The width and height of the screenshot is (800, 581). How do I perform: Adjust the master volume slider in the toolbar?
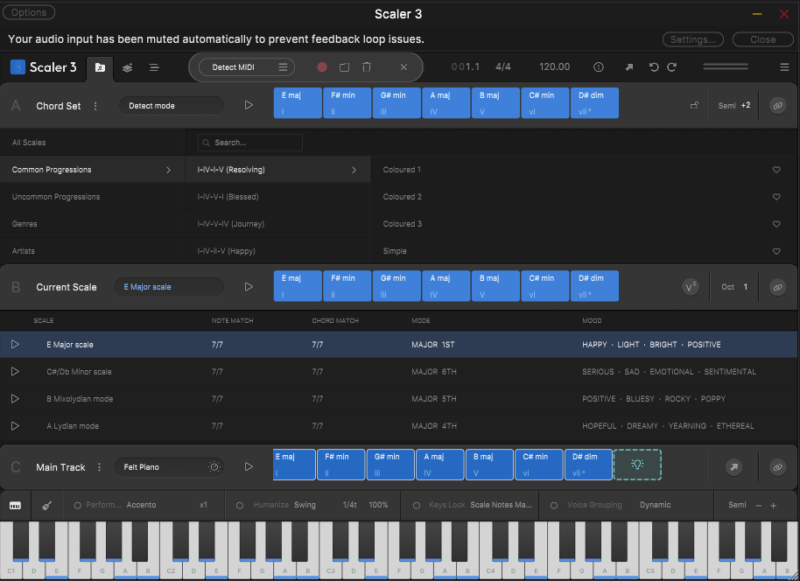pos(725,66)
